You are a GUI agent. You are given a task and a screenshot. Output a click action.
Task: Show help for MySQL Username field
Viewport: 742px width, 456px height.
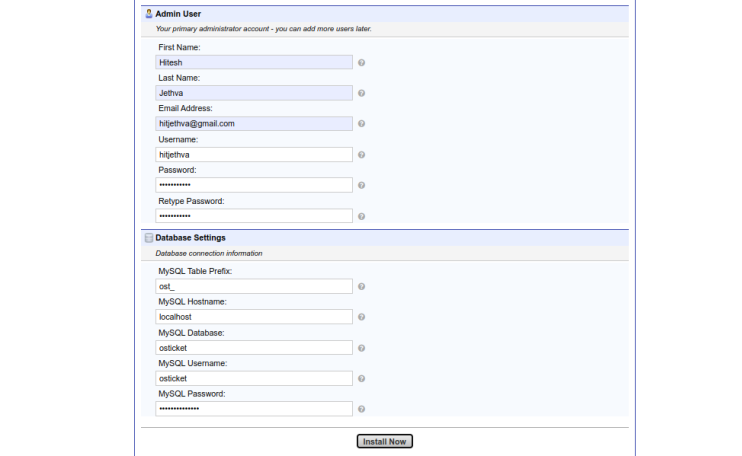(361, 379)
